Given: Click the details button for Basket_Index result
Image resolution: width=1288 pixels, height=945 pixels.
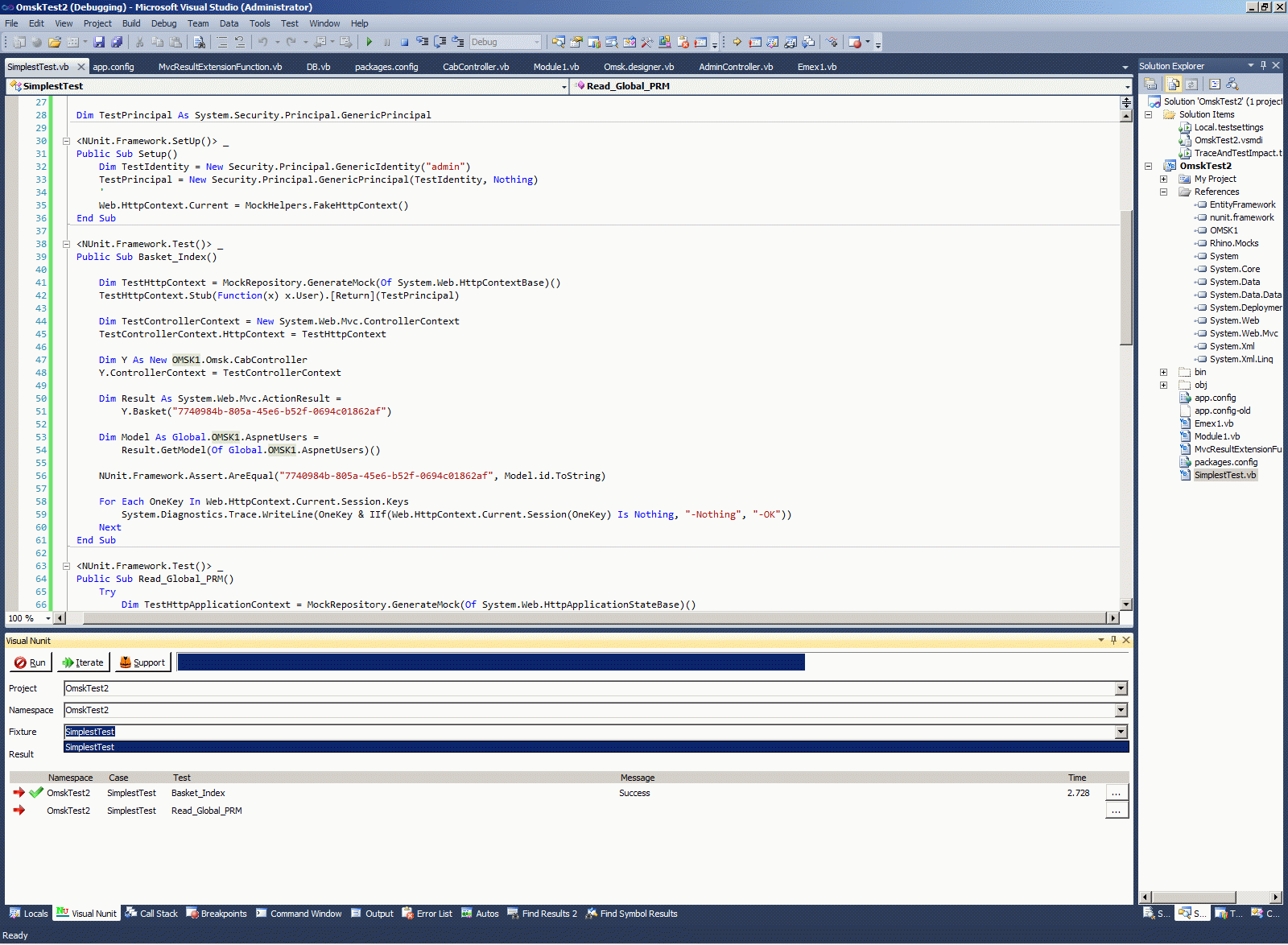Looking at the screenshot, I should (1117, 793).
